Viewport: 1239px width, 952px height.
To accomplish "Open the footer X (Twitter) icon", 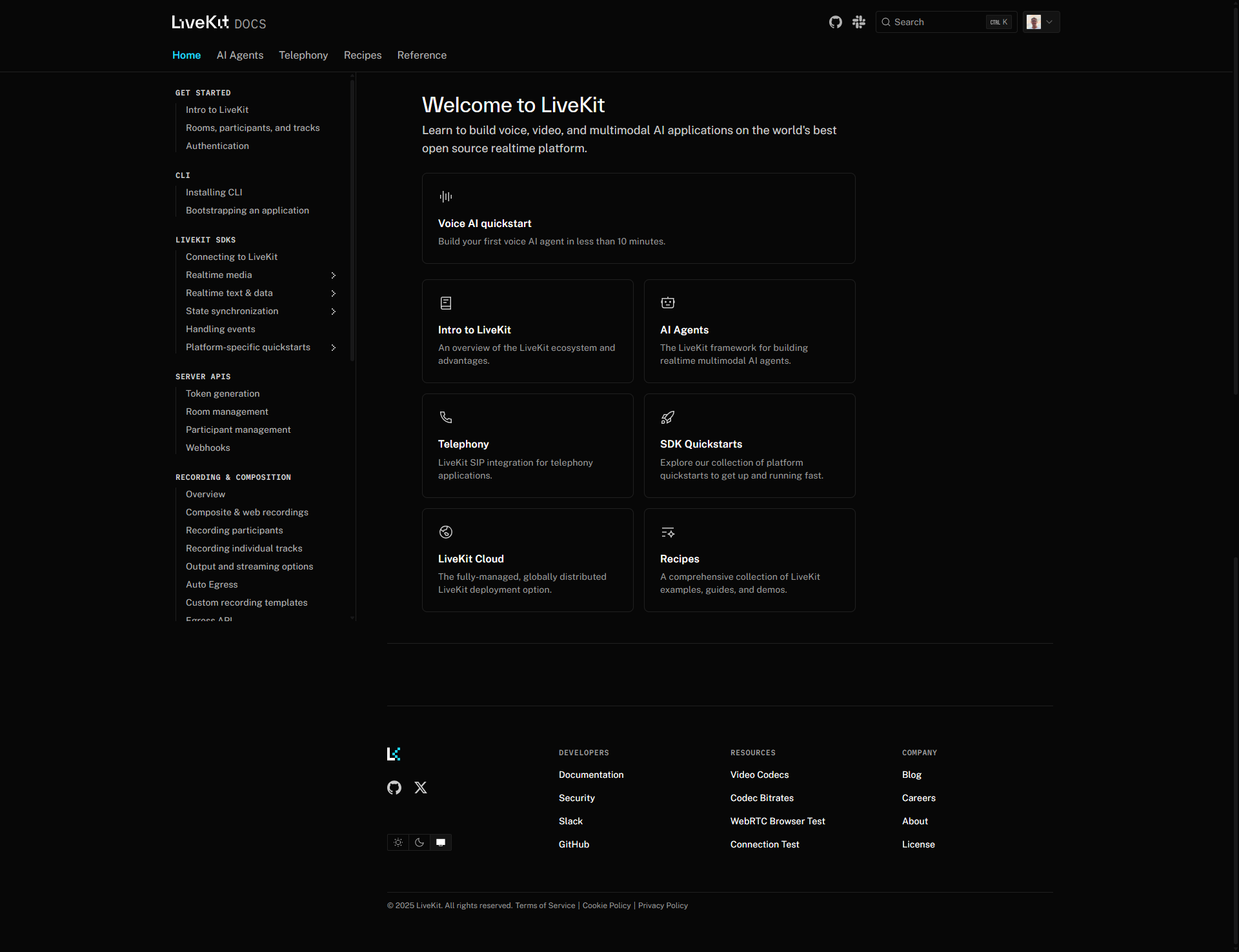I will pyautogui.click(x=421, y=788).
